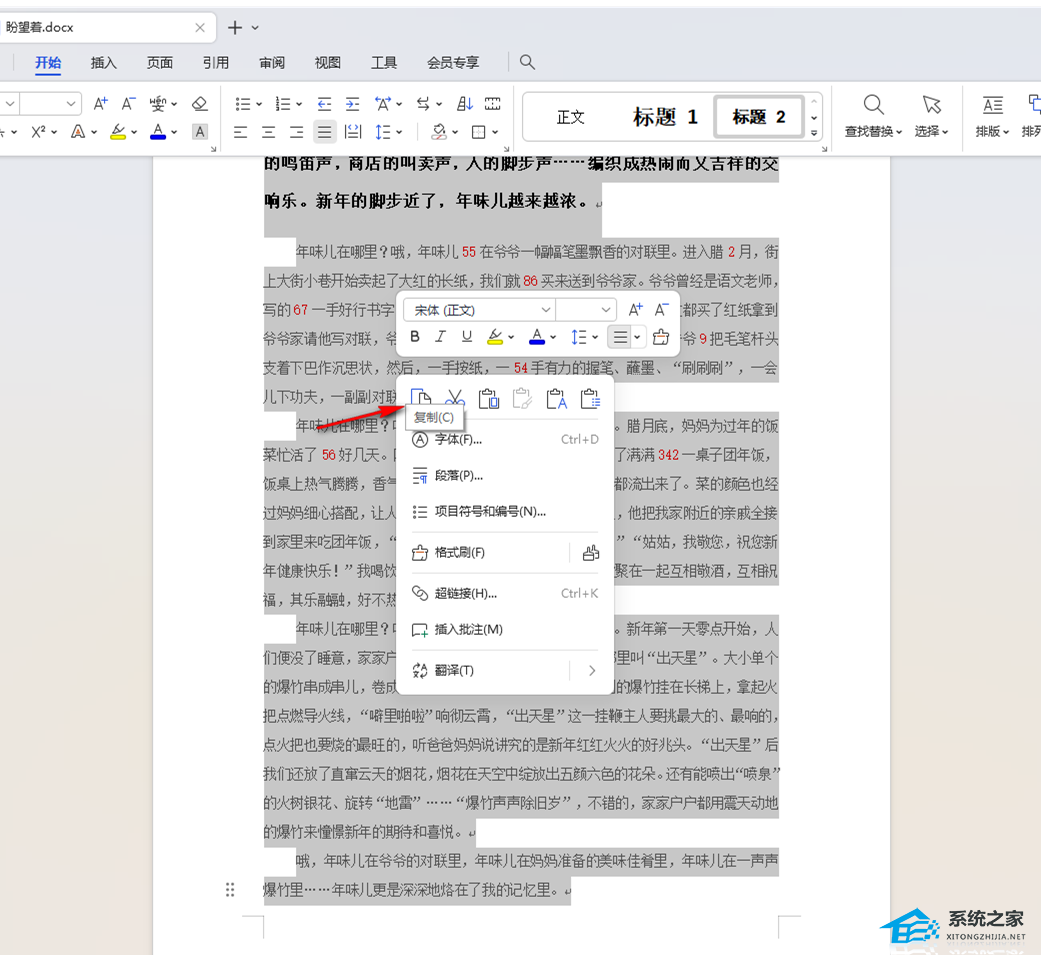Image resolution: width=1041 pixels, height=955 pixels.
Task: Toggle center alignment in the ribbon
Action: pyautogui.click(x=268, y=131)
